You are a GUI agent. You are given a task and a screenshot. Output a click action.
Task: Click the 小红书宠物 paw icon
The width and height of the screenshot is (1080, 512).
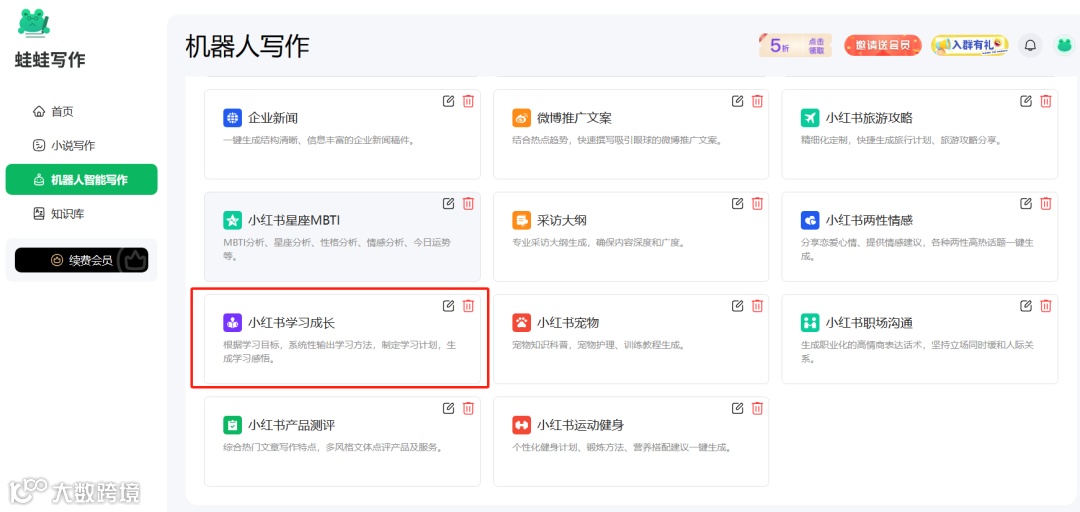[521, 322]
